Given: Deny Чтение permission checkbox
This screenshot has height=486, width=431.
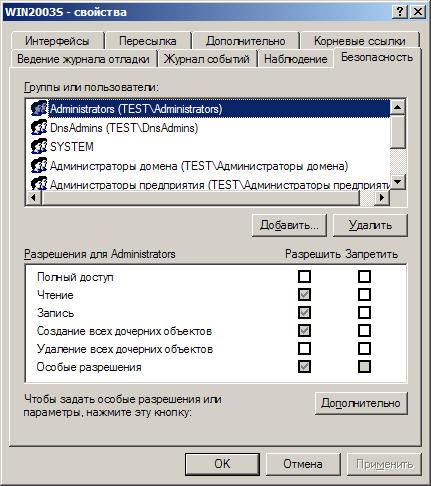Looking at the screenshot, I should tap(364, 294).
